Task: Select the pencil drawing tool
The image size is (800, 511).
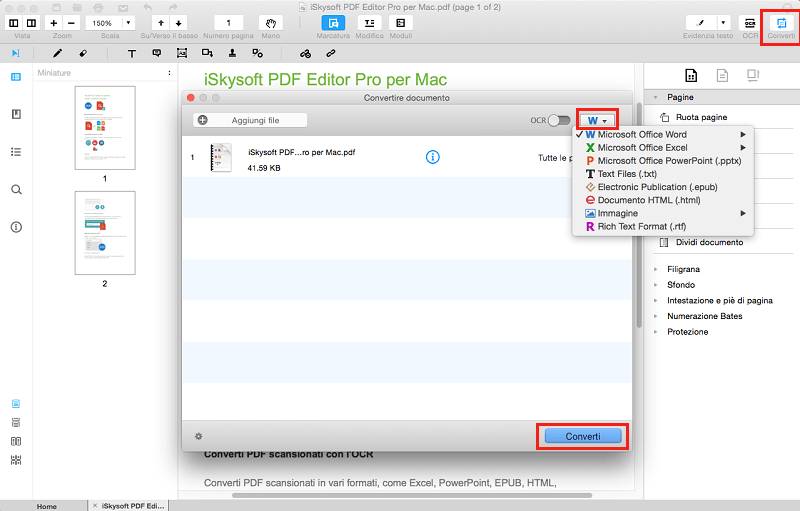Action: [57, 53]
